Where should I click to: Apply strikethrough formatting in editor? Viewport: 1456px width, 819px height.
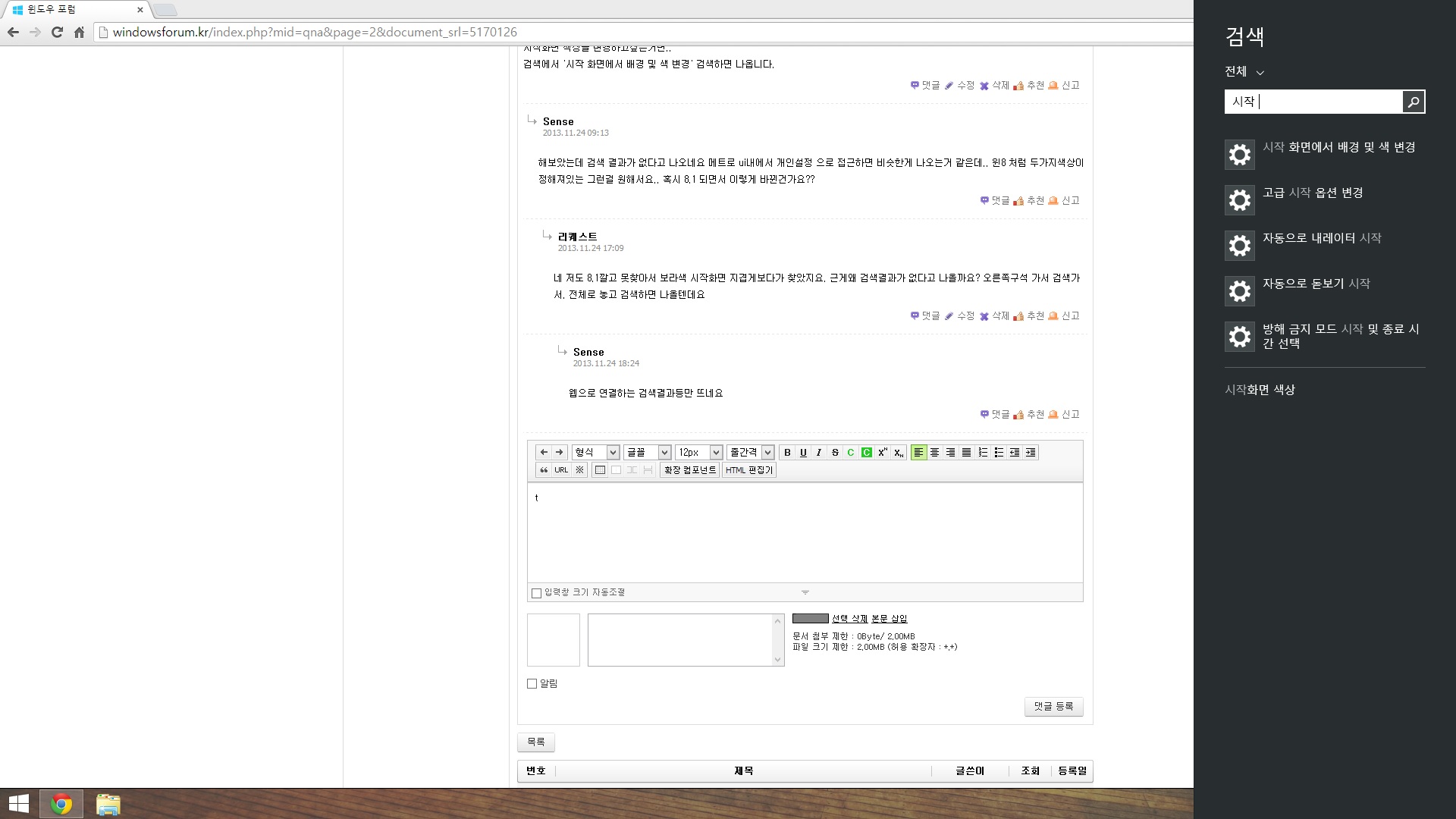click(835, 453)
